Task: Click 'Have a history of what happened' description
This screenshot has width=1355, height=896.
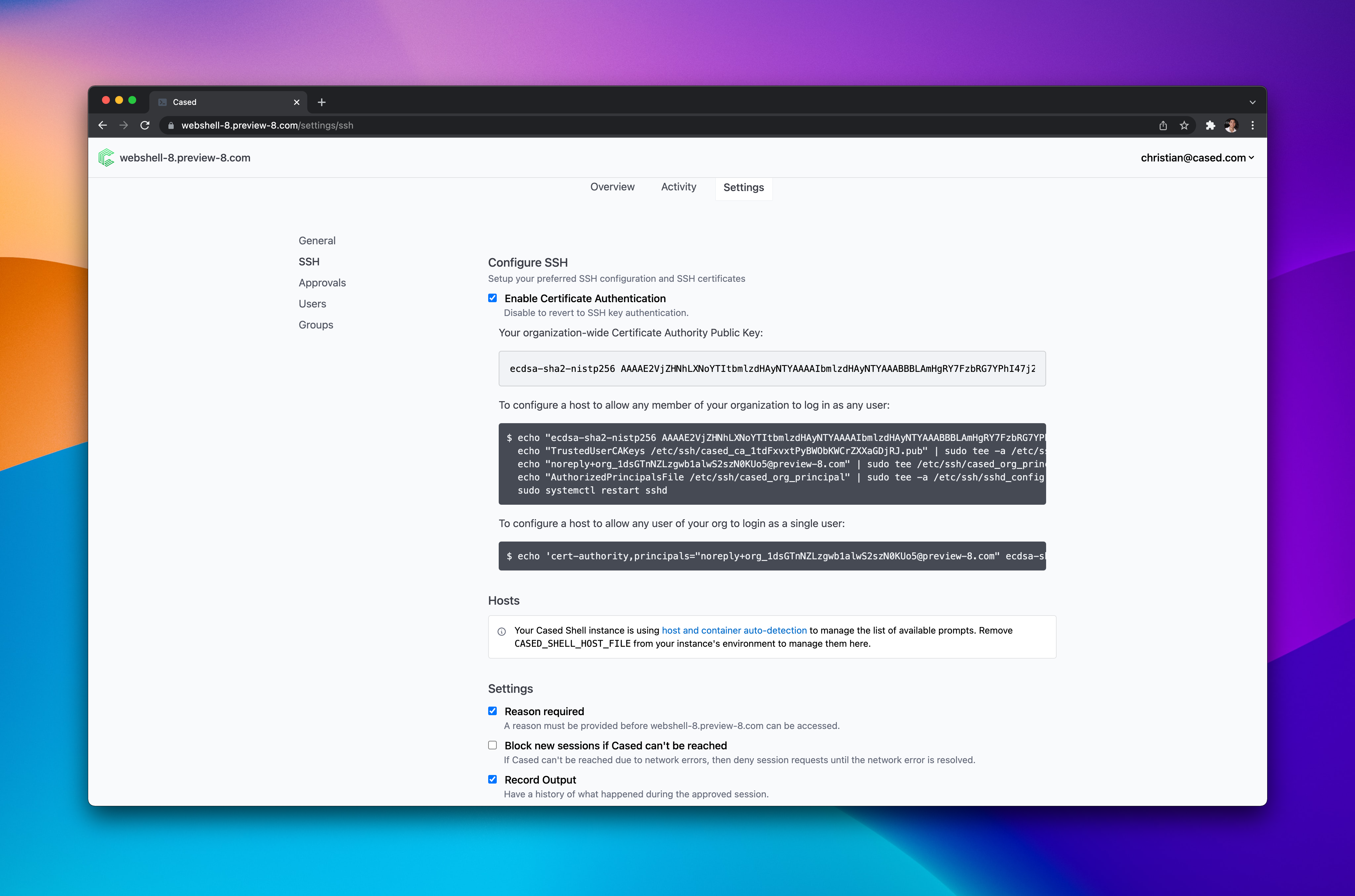Action: pos(636,794)
